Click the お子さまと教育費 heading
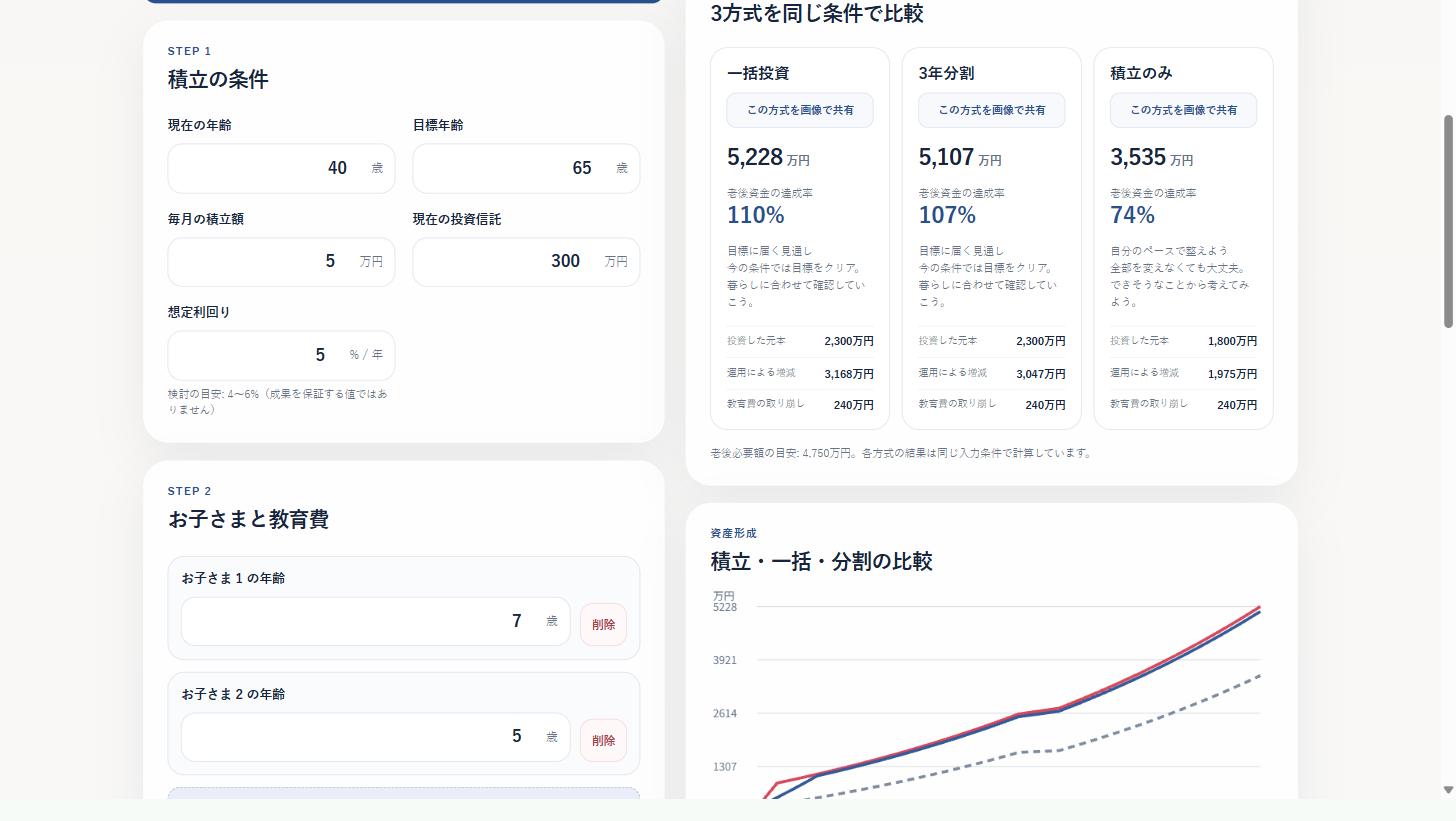 [x=248, y=519]
